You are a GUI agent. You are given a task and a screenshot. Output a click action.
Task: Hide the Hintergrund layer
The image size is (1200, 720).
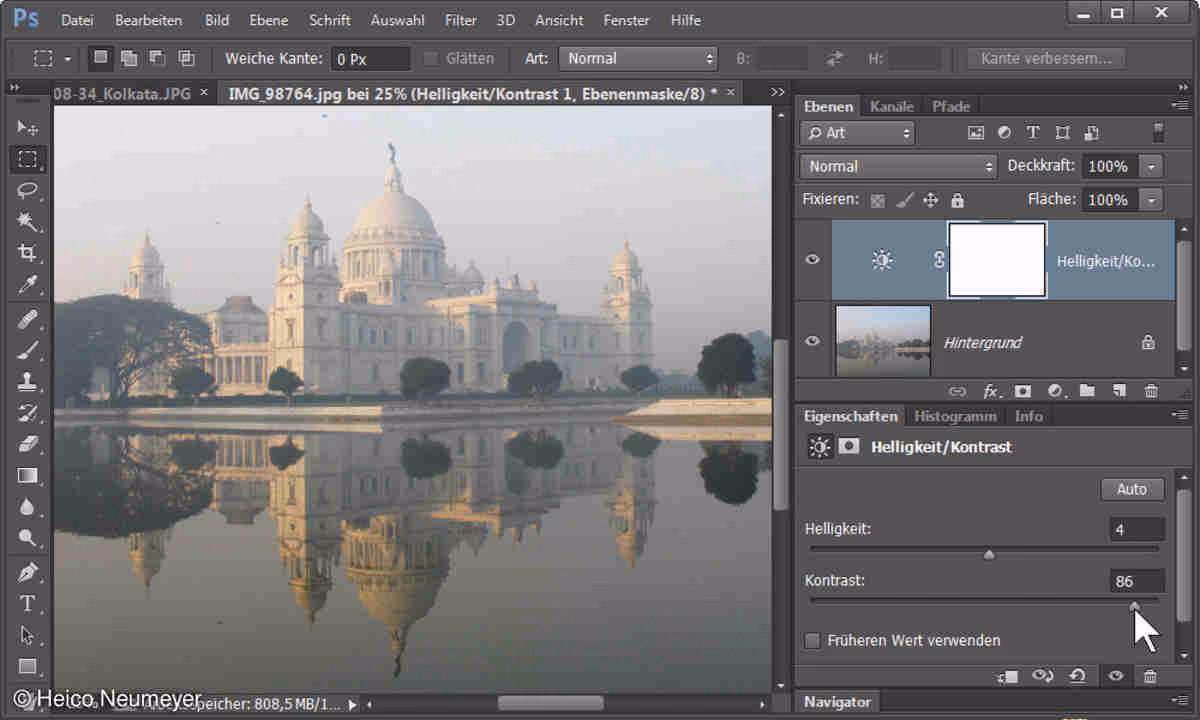pyautogui.click(x=813, y=341)
